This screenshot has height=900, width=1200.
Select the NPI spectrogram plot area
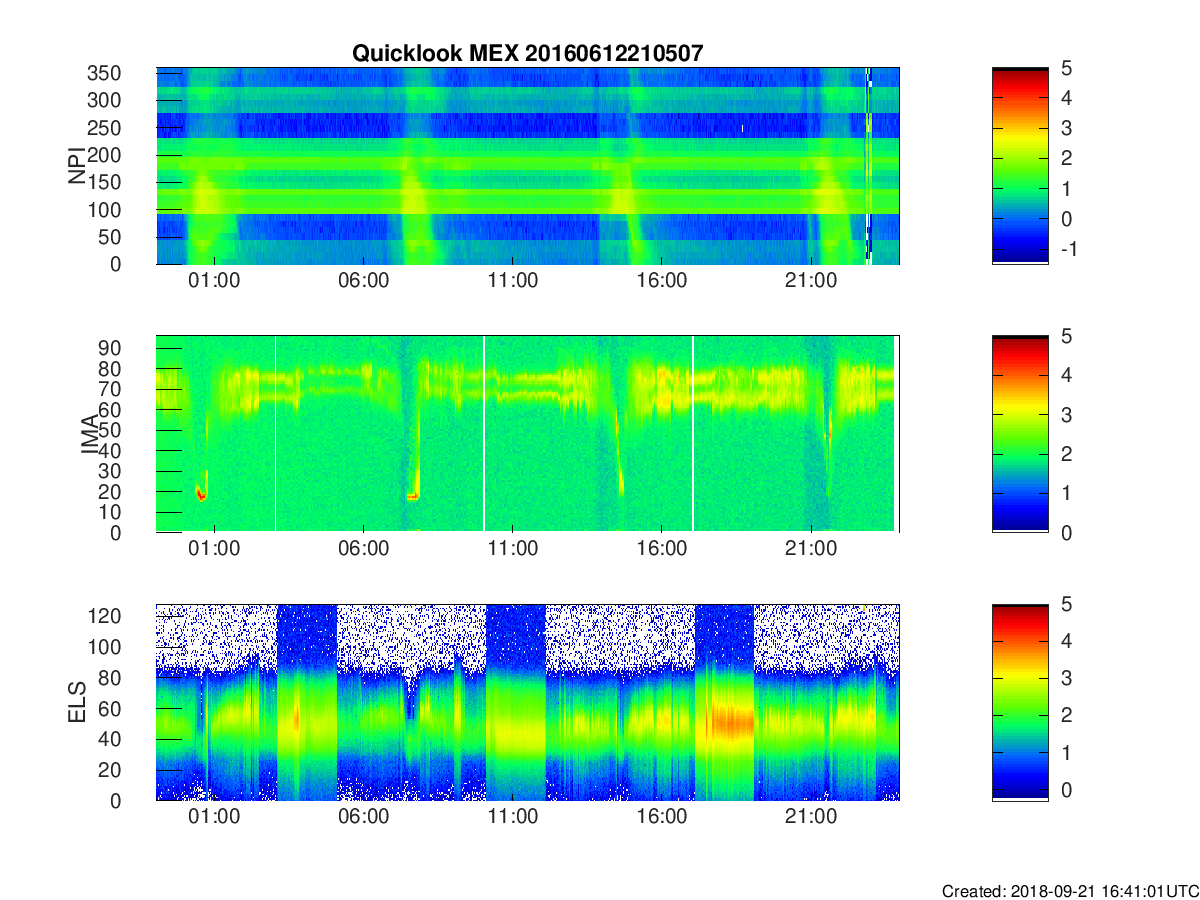[528, 166]
